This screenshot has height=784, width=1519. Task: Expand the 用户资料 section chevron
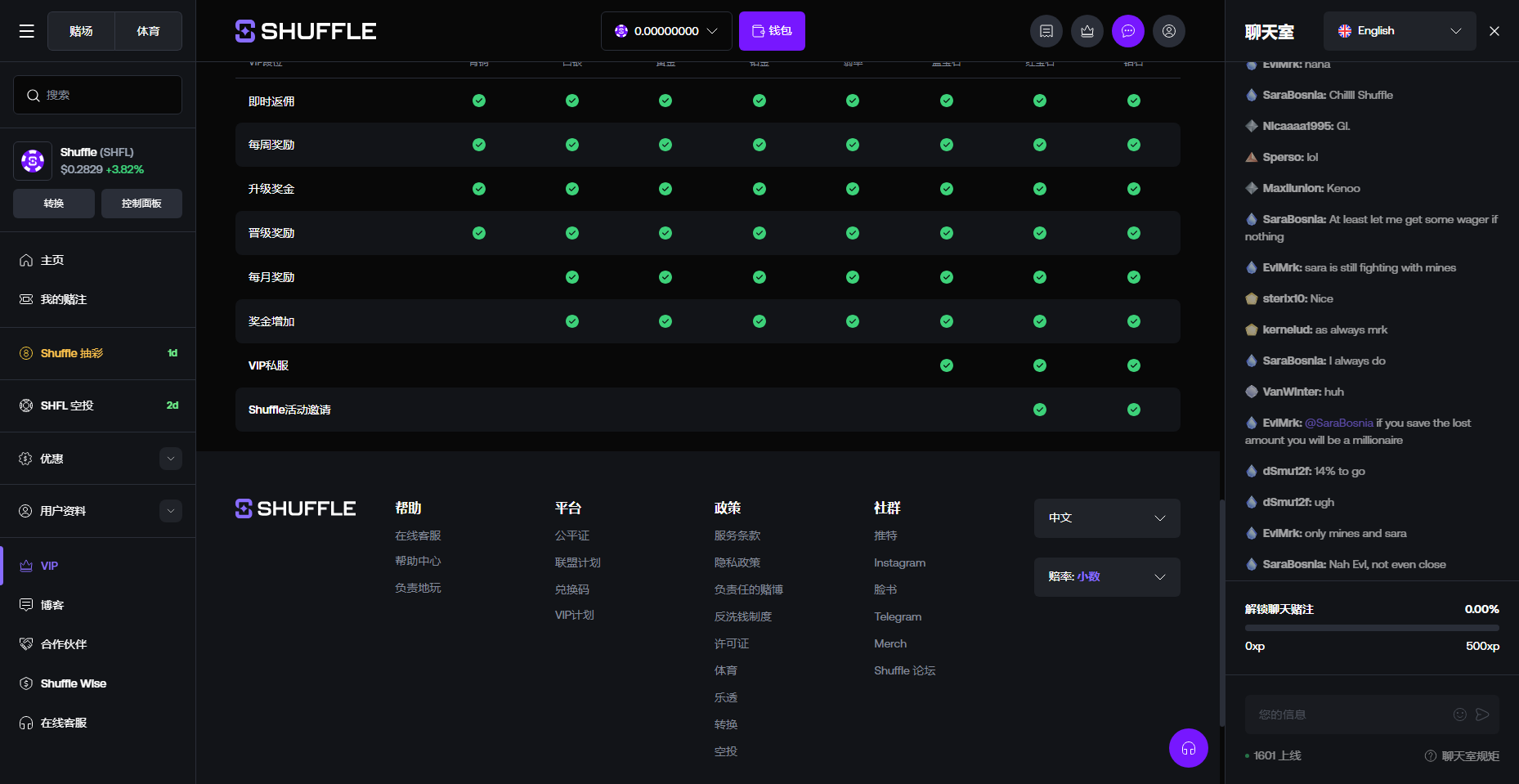171,511
